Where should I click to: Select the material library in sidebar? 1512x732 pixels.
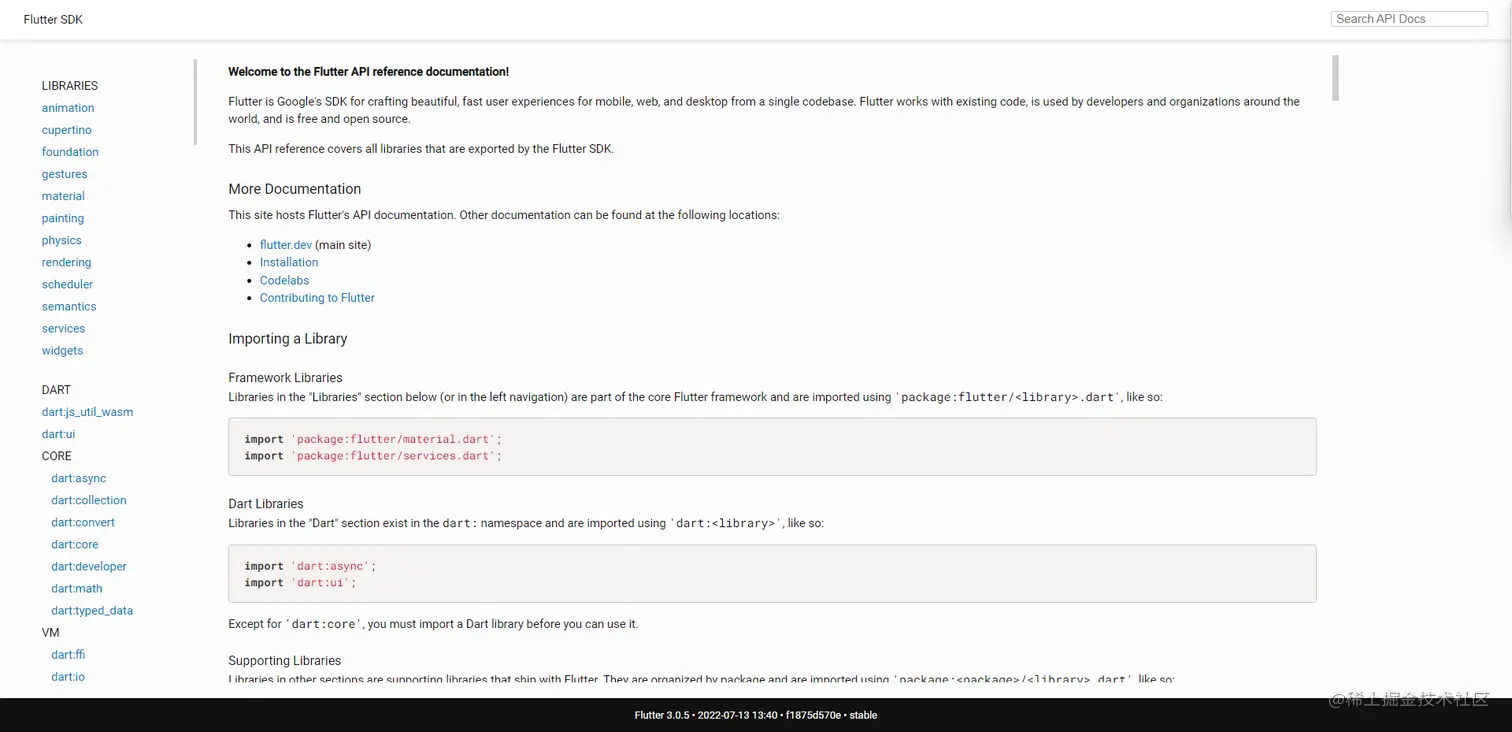63,196
